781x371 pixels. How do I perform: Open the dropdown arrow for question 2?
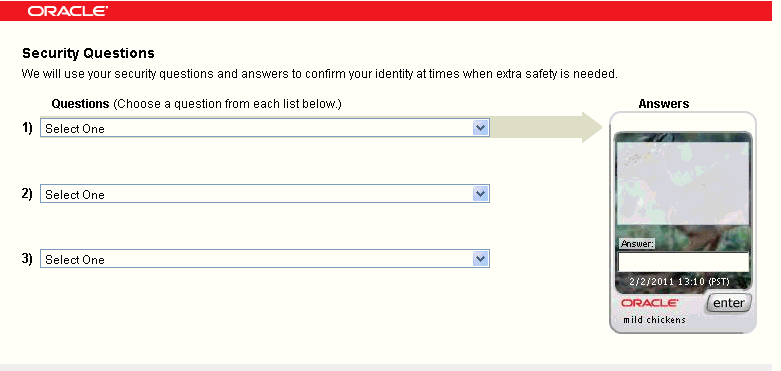point(480,194)
